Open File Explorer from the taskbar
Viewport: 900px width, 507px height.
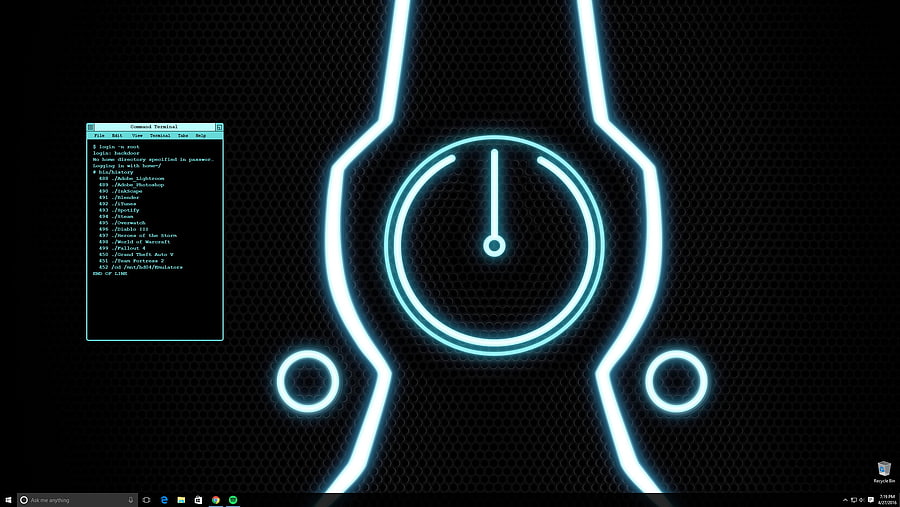(x=181, y=500)
